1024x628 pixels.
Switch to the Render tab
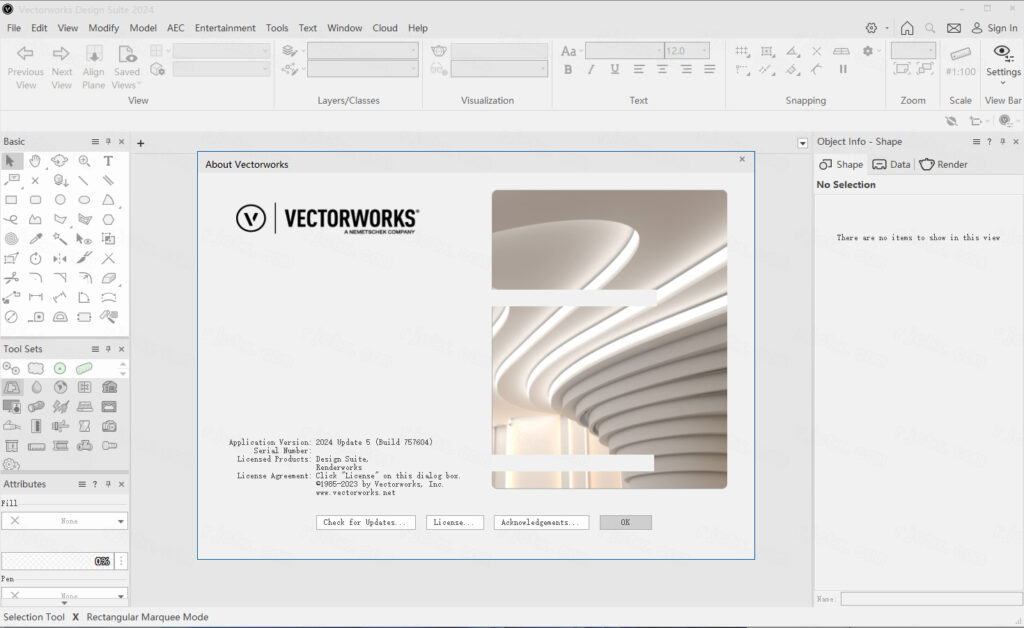[x=943, y=164]
